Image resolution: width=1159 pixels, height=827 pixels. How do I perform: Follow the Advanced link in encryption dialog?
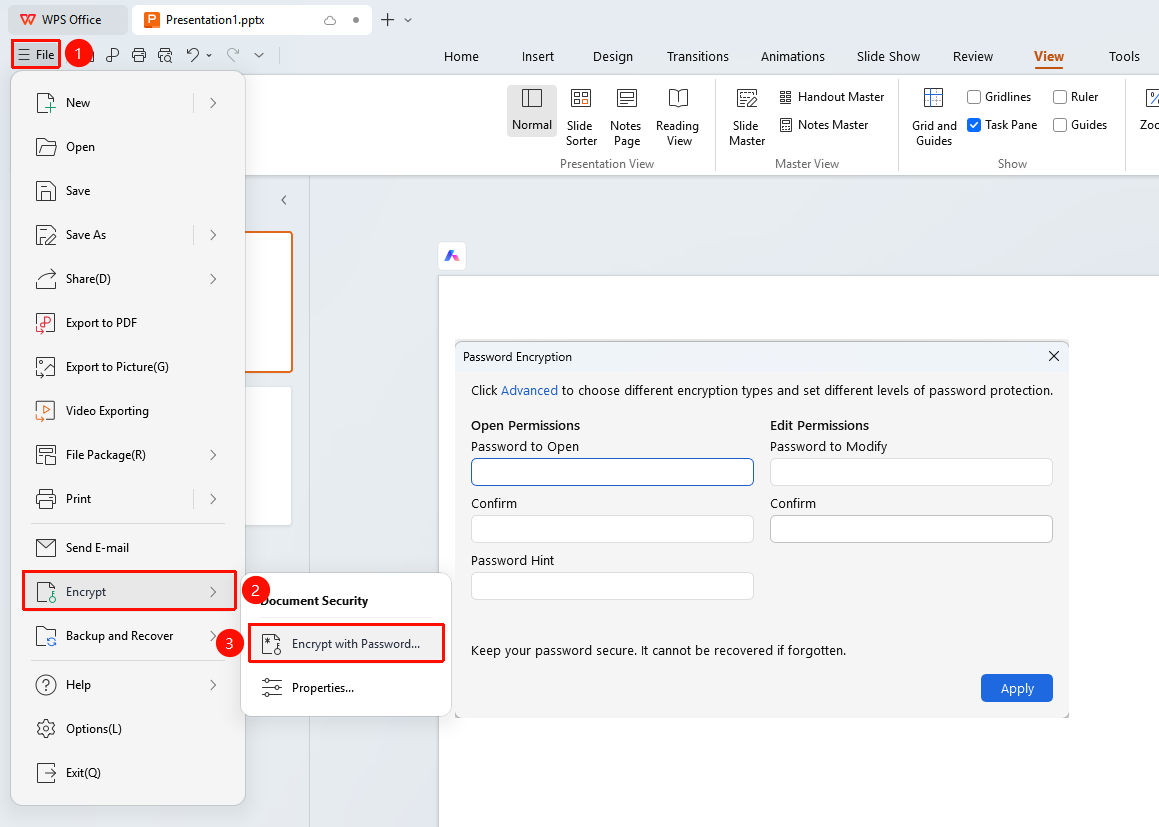click(x=529, y=390)
